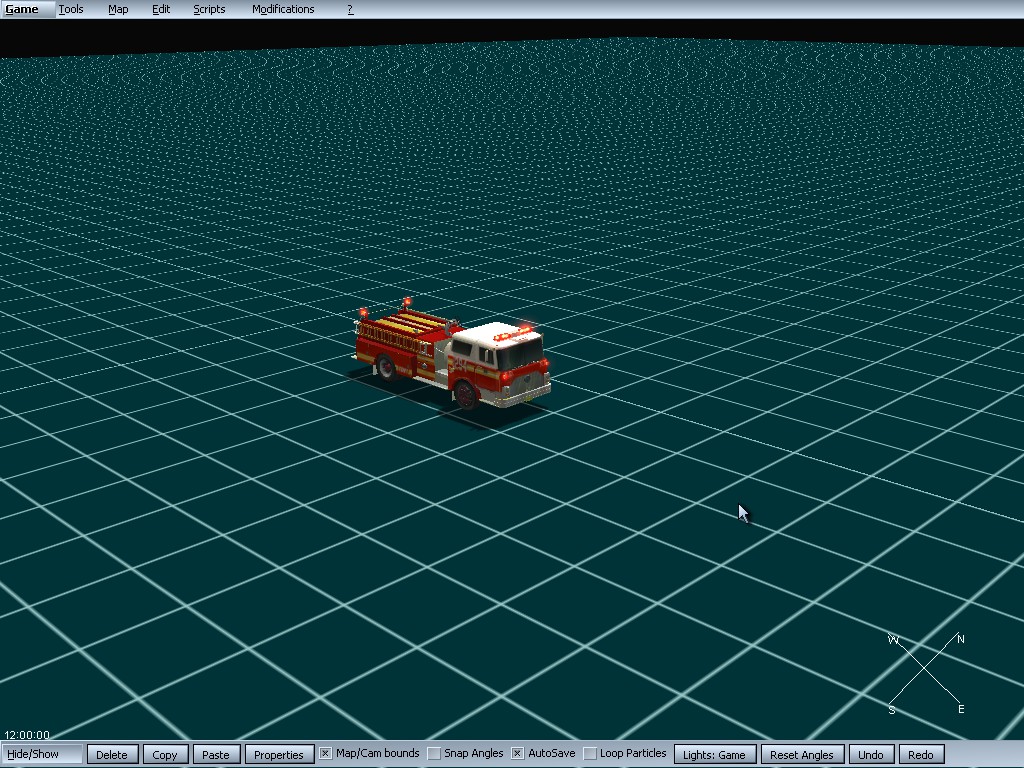
Task: Click the Reset Angles button
Action: coord(802,754)
